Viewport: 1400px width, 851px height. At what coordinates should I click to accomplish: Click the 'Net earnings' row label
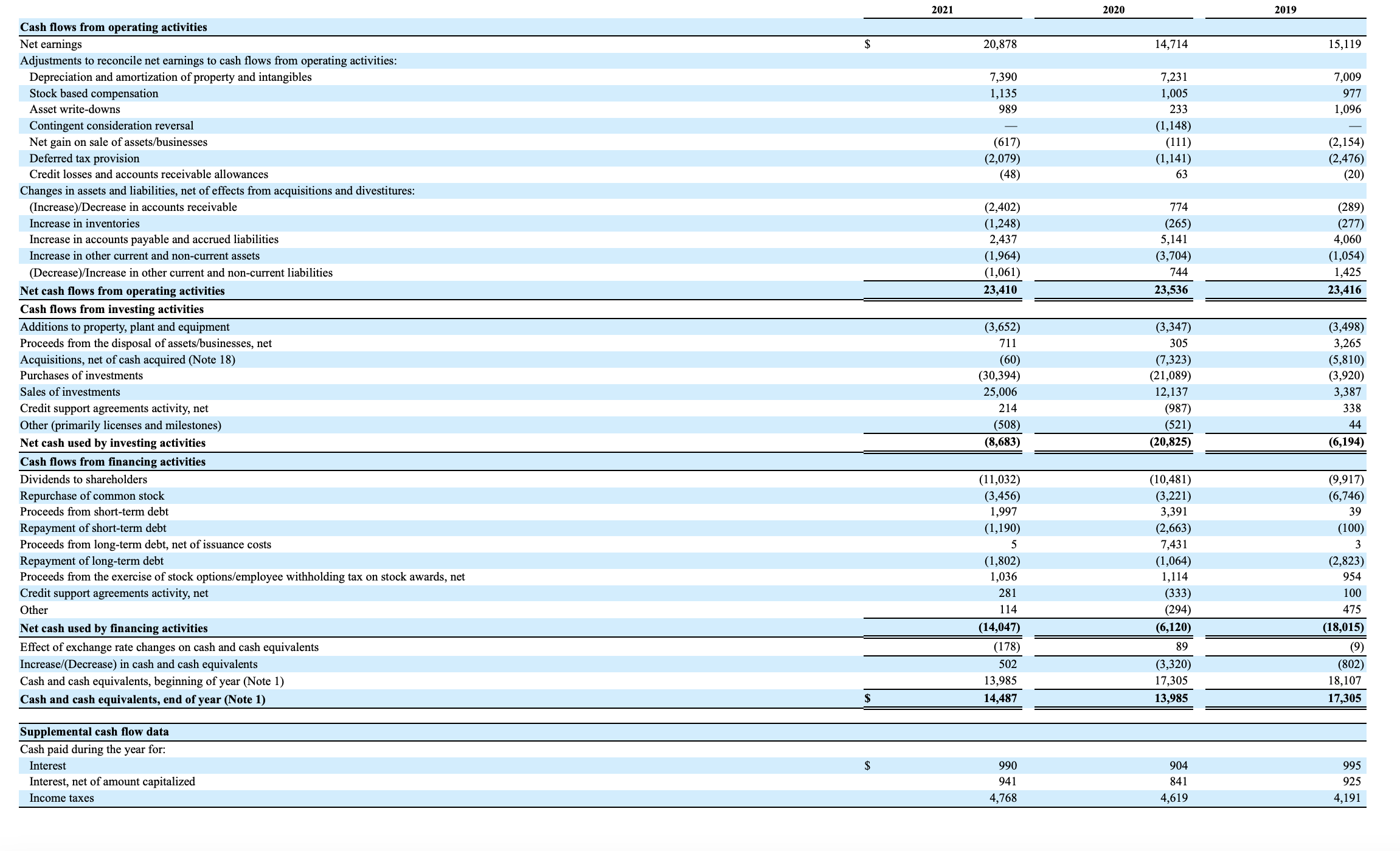point(51,44)
